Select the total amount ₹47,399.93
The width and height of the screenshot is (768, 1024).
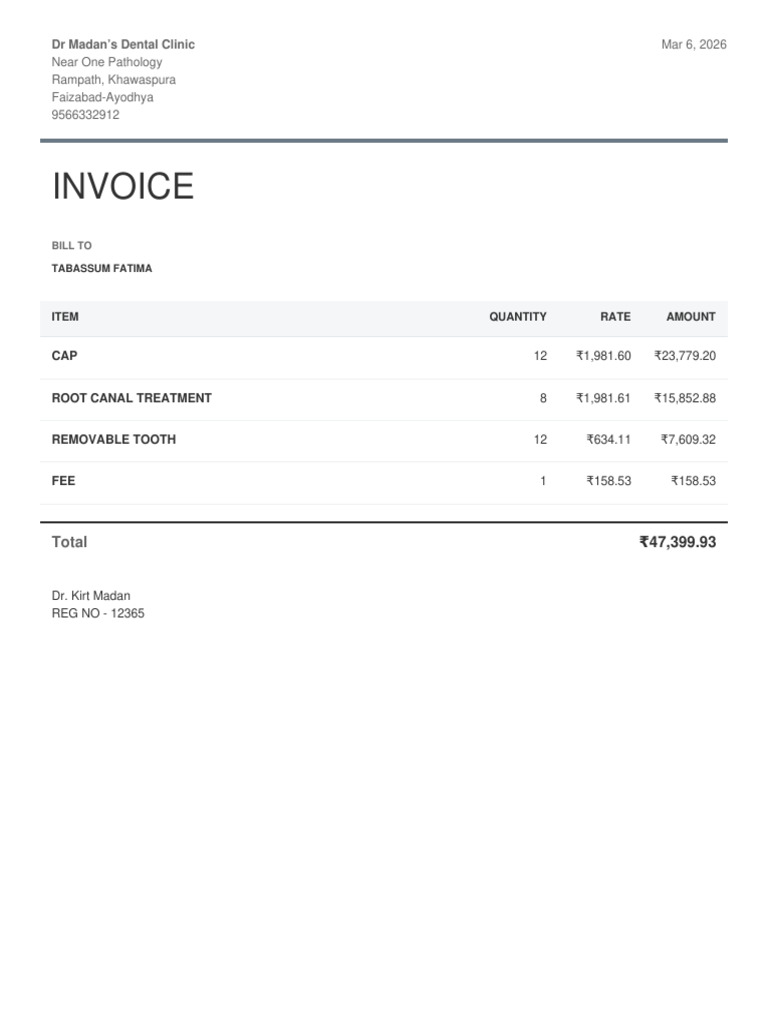(x=678, y=542)
